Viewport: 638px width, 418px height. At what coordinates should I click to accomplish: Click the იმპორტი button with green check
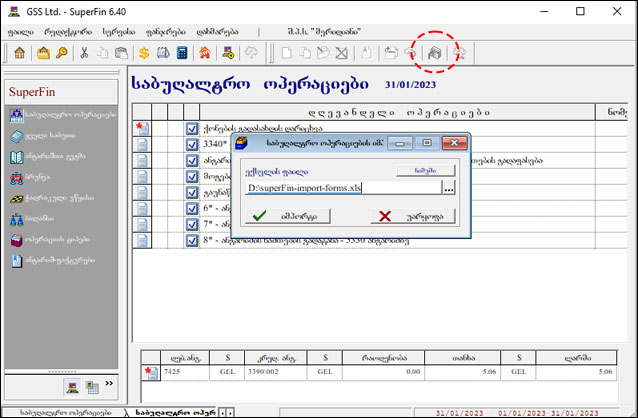(288, 216)
